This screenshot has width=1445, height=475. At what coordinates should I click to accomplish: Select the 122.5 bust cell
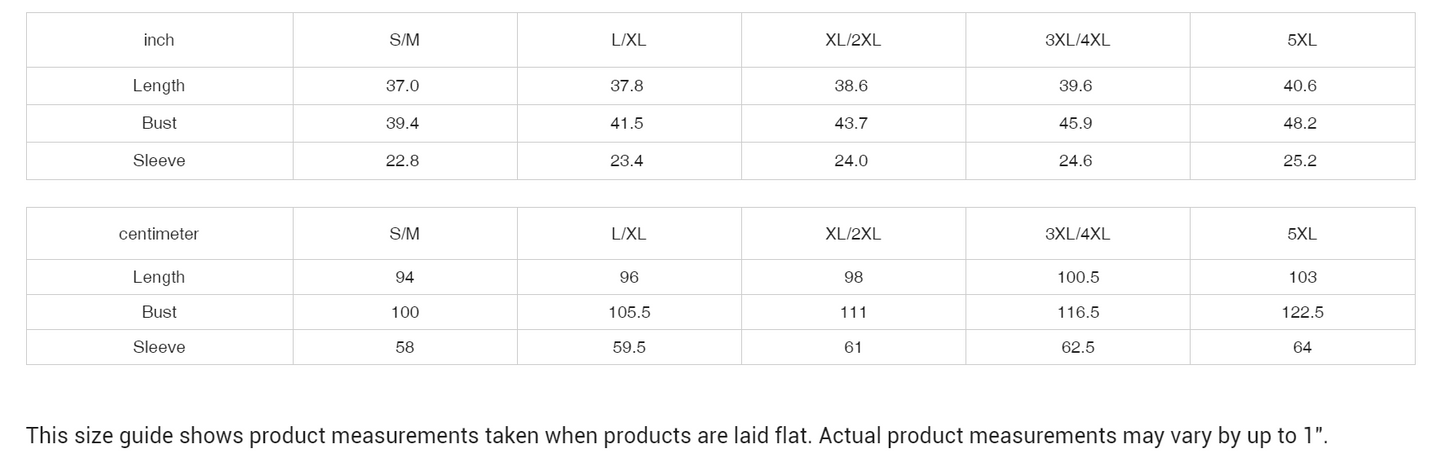1302,312
